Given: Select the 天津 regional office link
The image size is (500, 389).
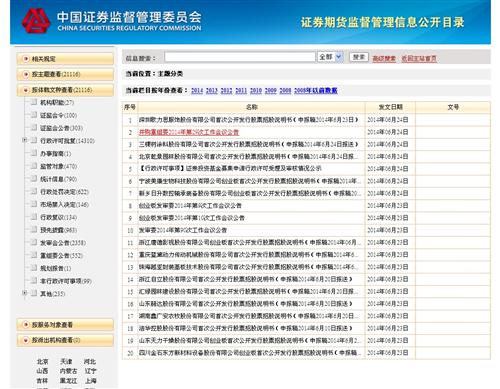Looking at the screenshot, I should click(x=66, y=361).
